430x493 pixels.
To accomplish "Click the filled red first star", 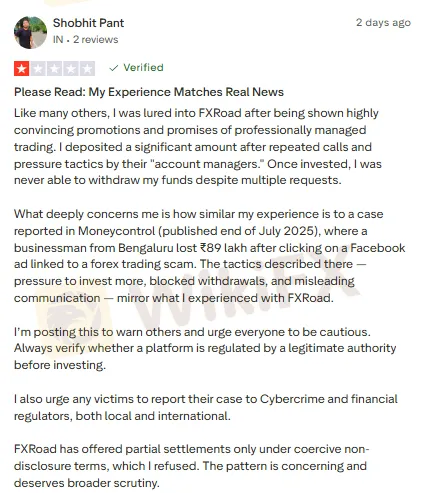I will click(22, 69).
